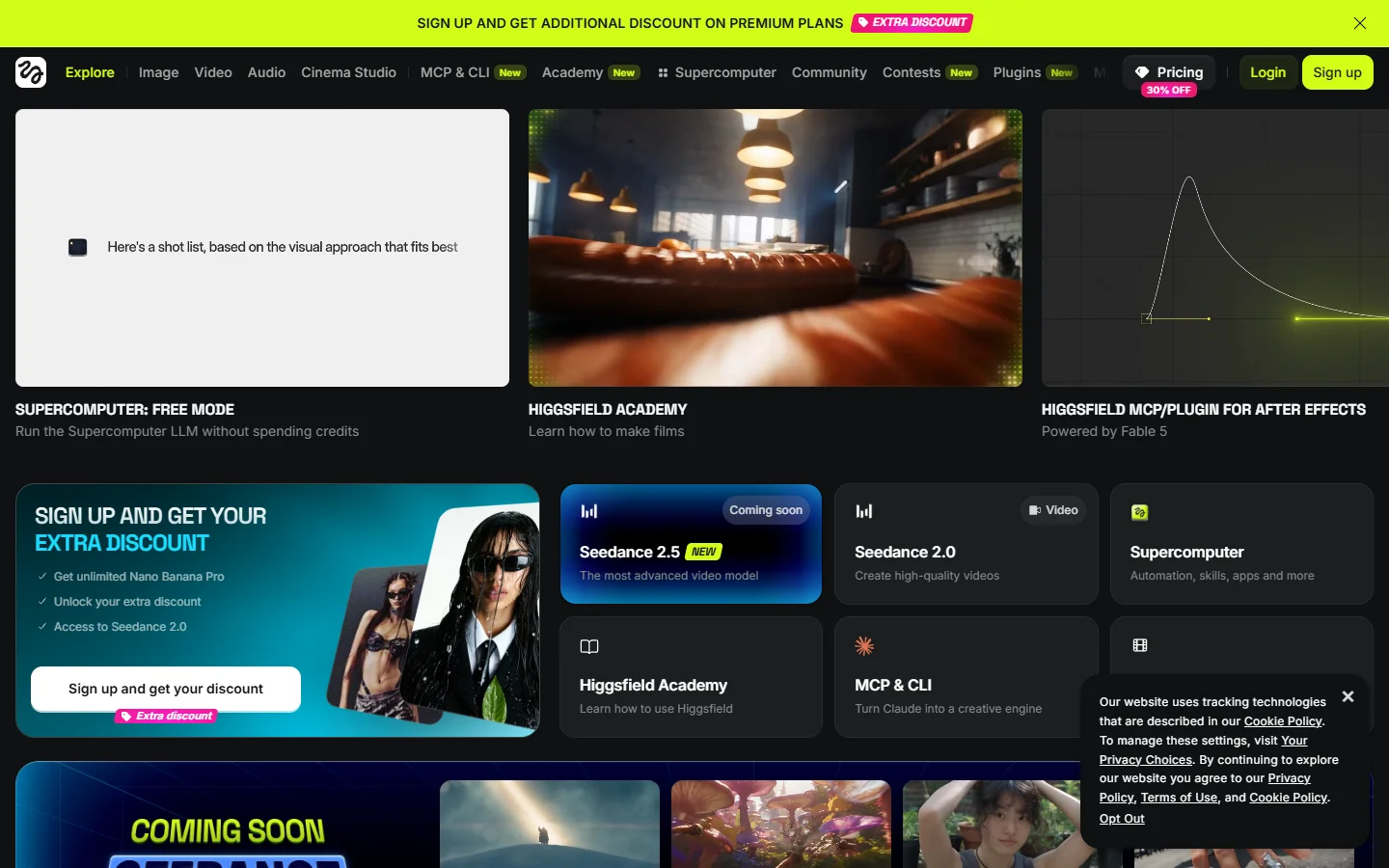1389x868 pixels.
Task: Open Contests in the navbar
Action: [x=930, y=72]
